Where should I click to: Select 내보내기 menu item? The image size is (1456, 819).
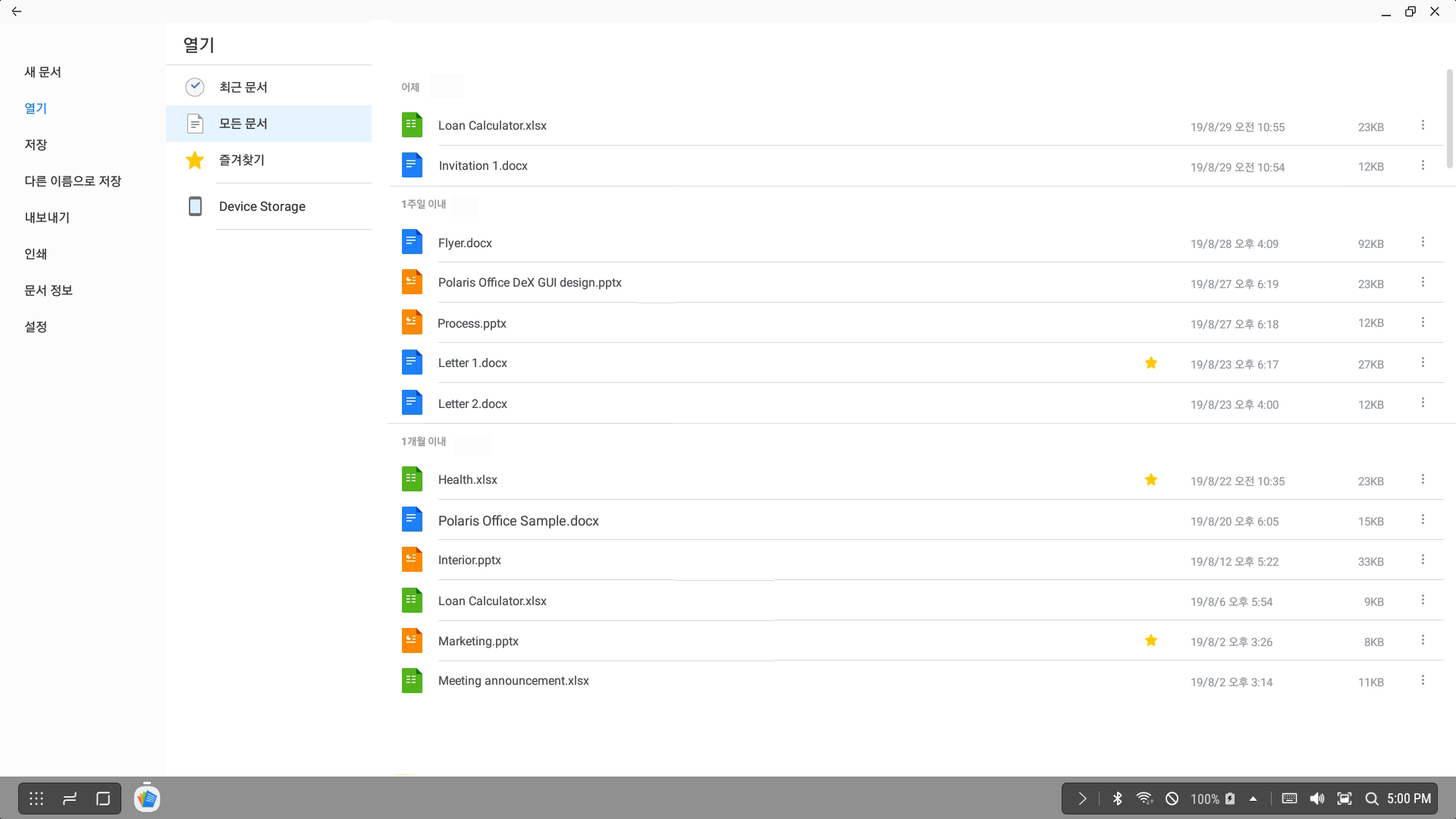pos(47,218)
